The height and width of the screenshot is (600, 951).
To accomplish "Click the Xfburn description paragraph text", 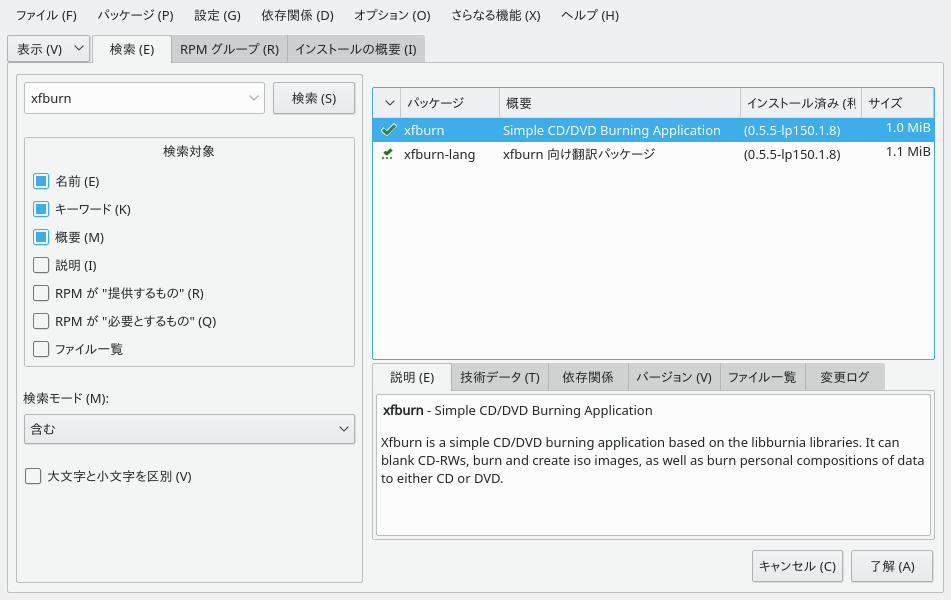I will [x=652, y=460].
